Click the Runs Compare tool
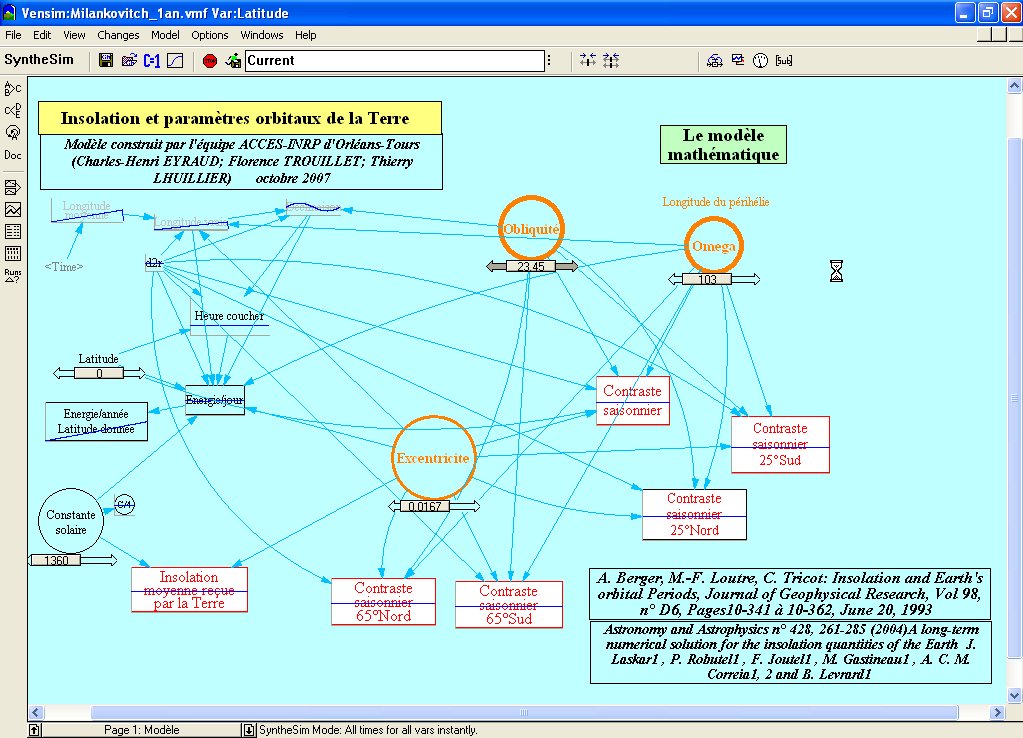 tap(12, 275)
